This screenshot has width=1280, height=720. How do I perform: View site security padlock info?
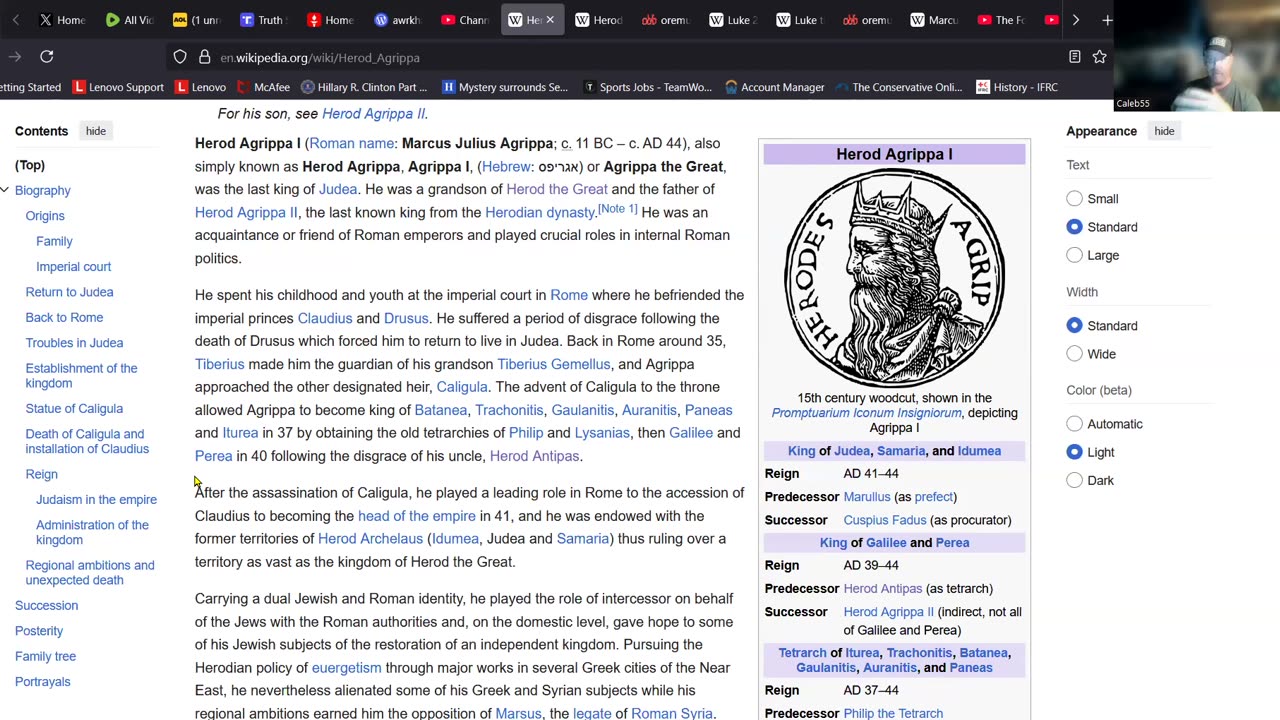[x=204, y=57]
